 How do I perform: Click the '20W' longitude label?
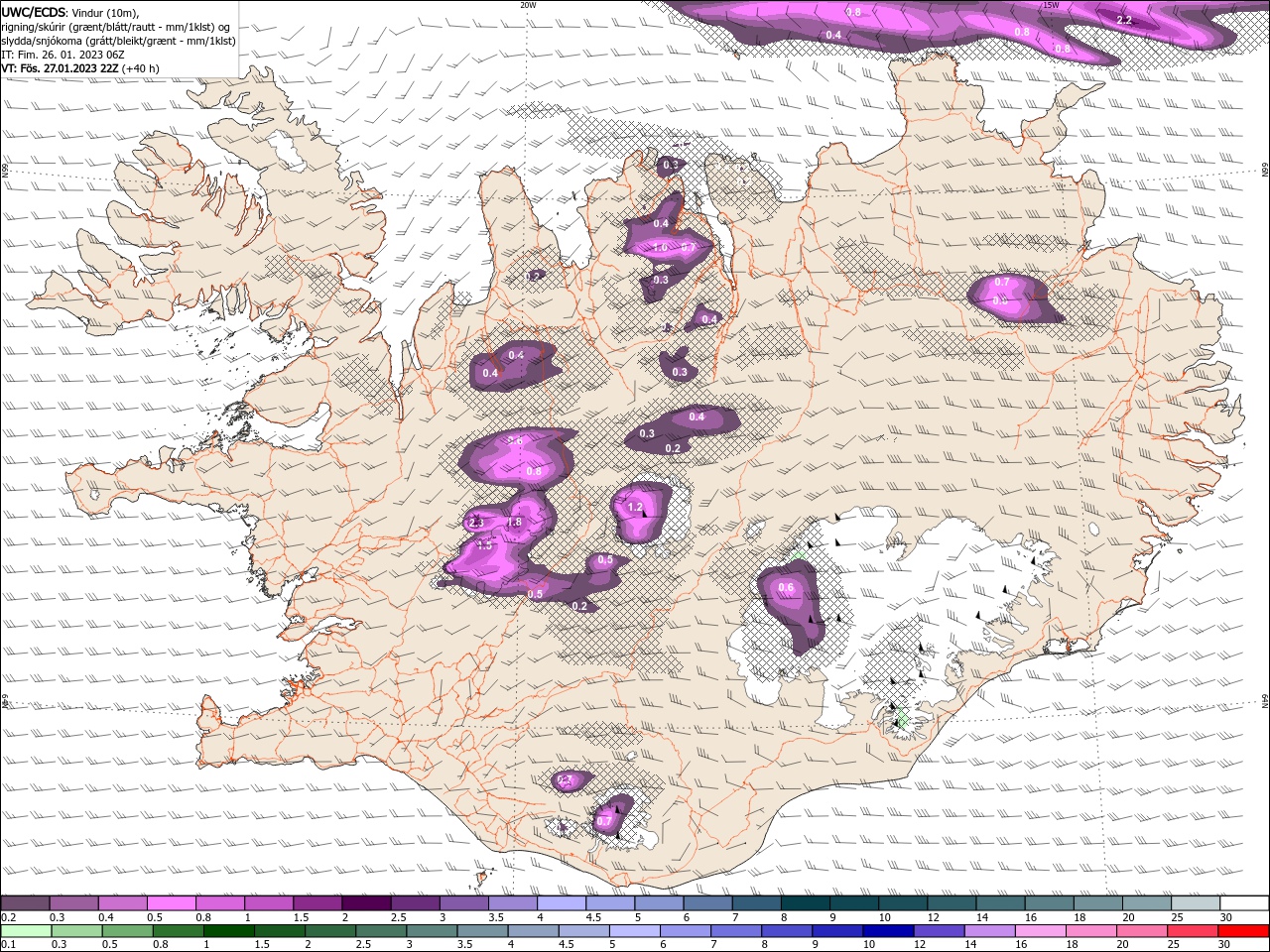[528, 5]
